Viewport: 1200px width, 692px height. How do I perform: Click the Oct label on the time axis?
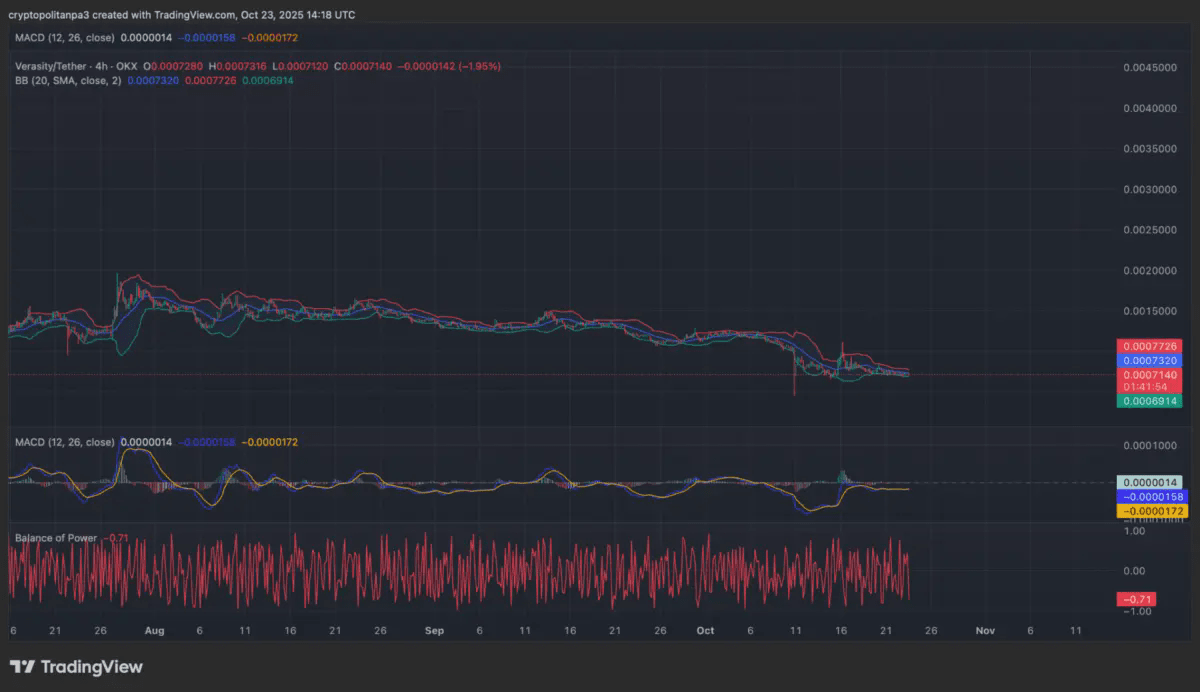pyautogui.click(x=705, y=631)
